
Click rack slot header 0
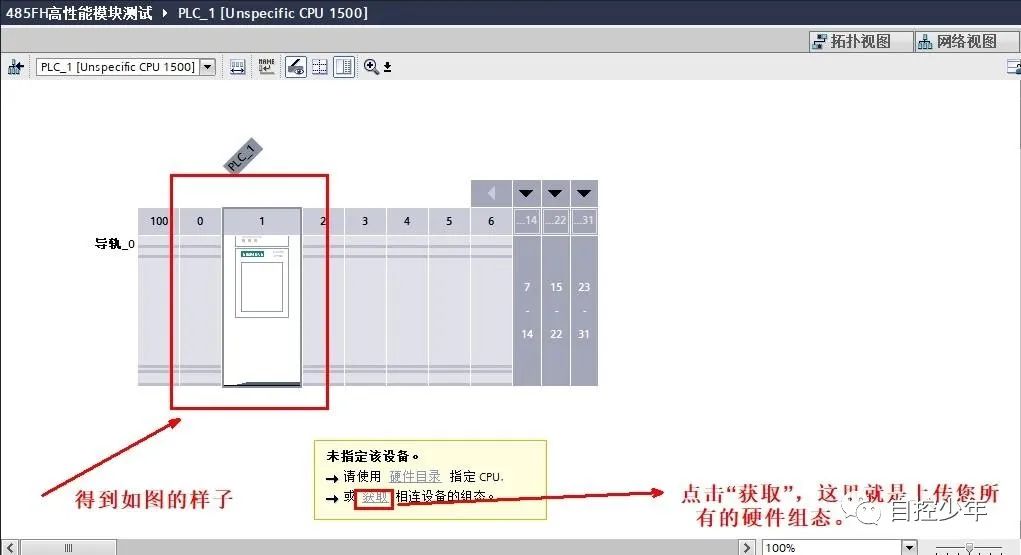pos(200,221)
